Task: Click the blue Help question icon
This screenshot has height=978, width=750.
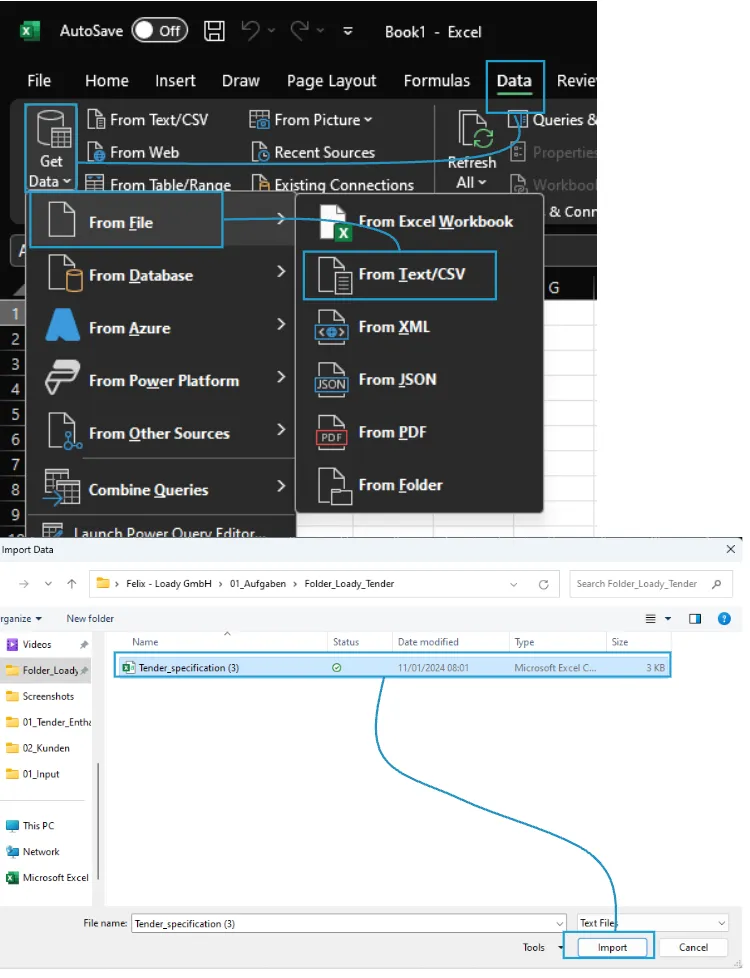Action: click(x=724, y=619)
